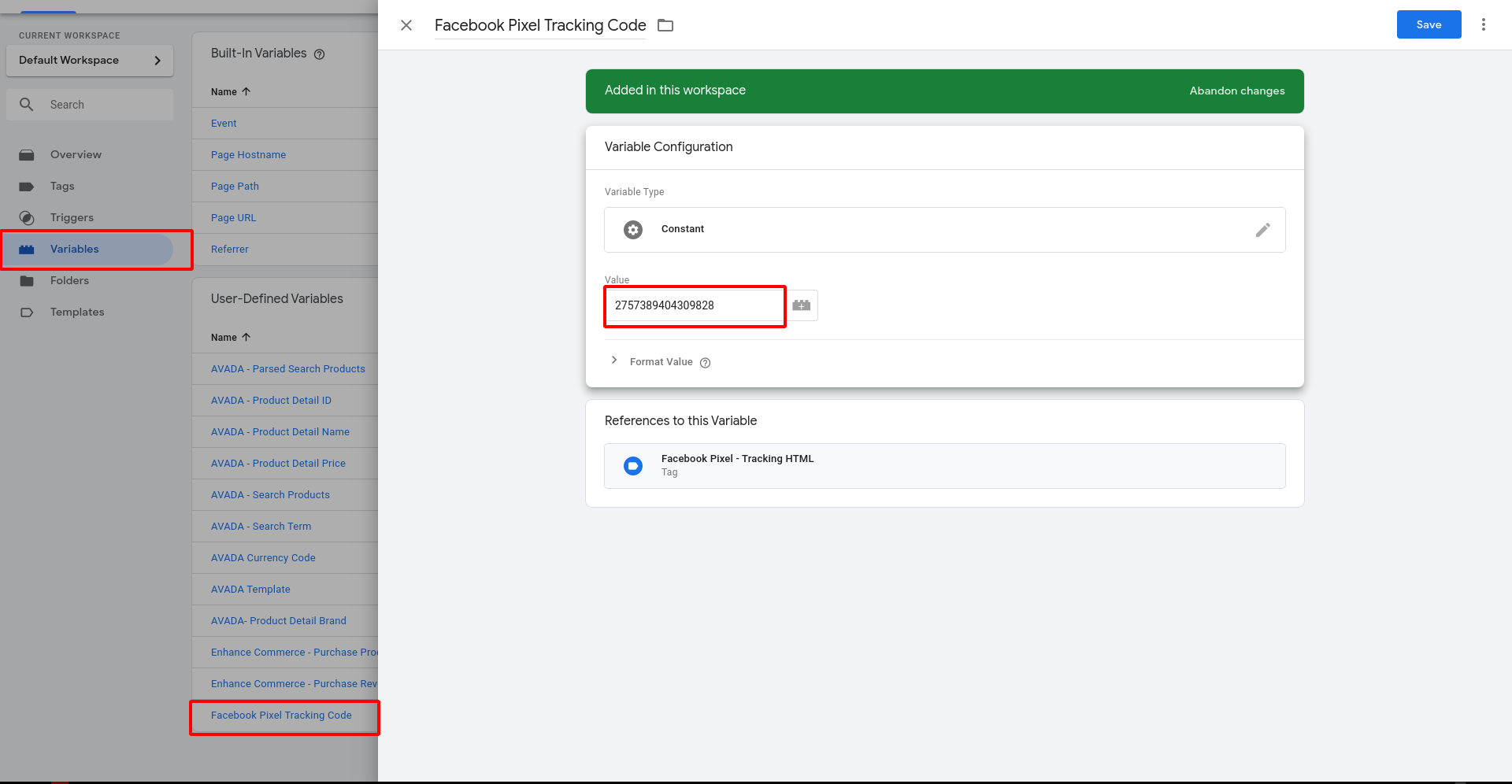Viewport: 1512px width, 784px height.
Task: Open AVADA - Parsed Search Products variable
Action: pyautogui.click(x=288, y=369)
